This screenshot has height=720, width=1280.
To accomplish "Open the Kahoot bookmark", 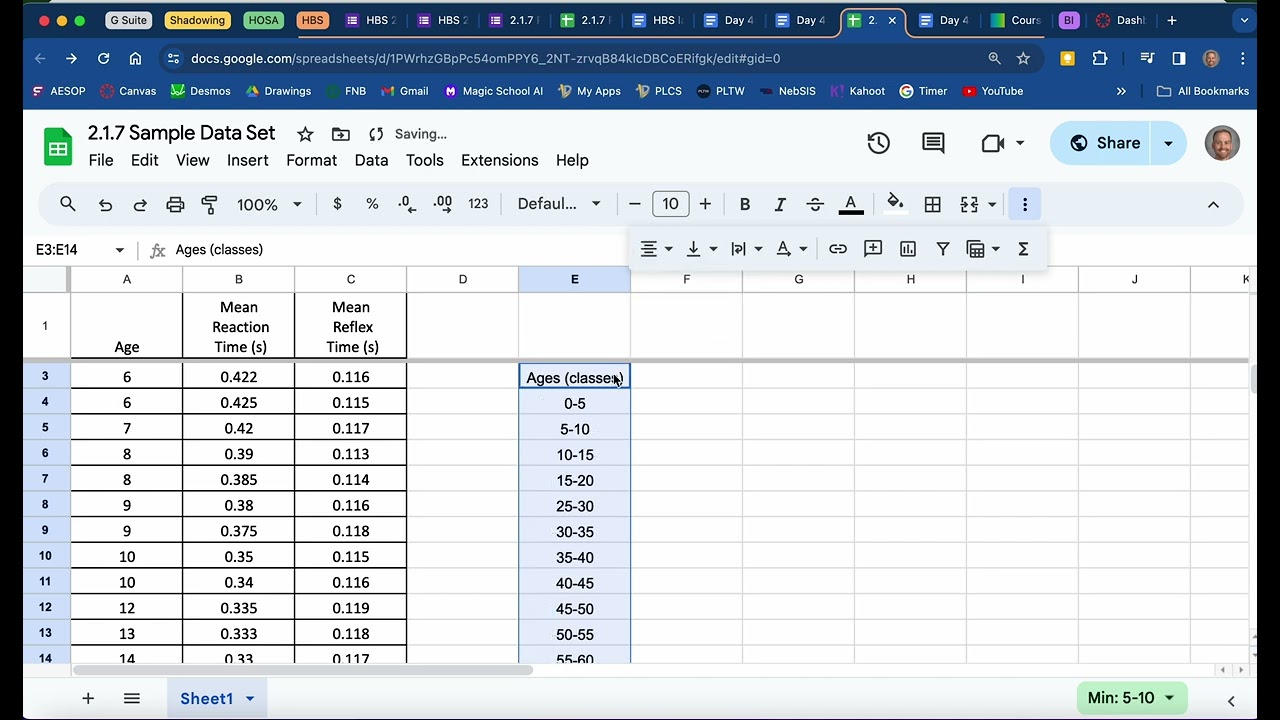I will pos(857,91).
